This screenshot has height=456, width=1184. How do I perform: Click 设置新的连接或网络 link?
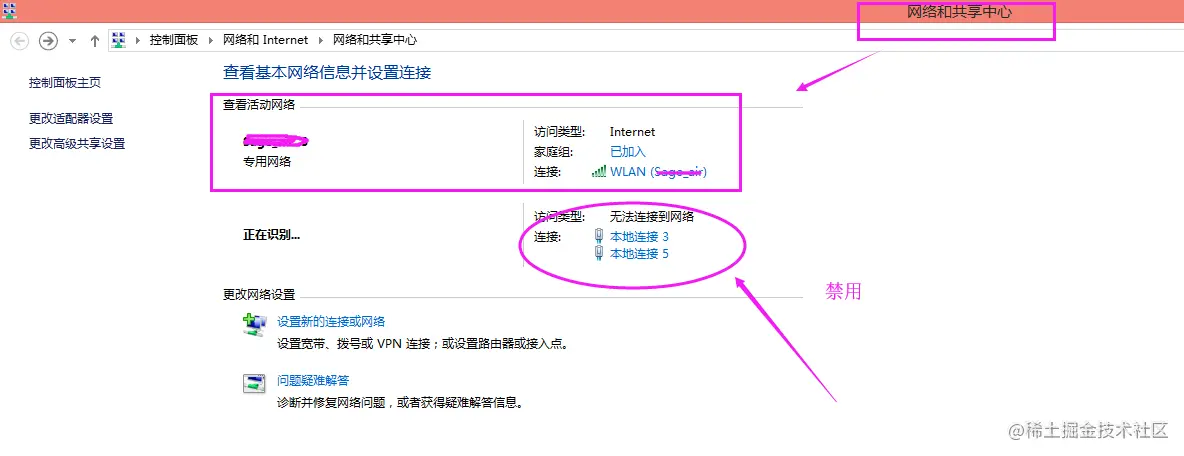point(331,322)
